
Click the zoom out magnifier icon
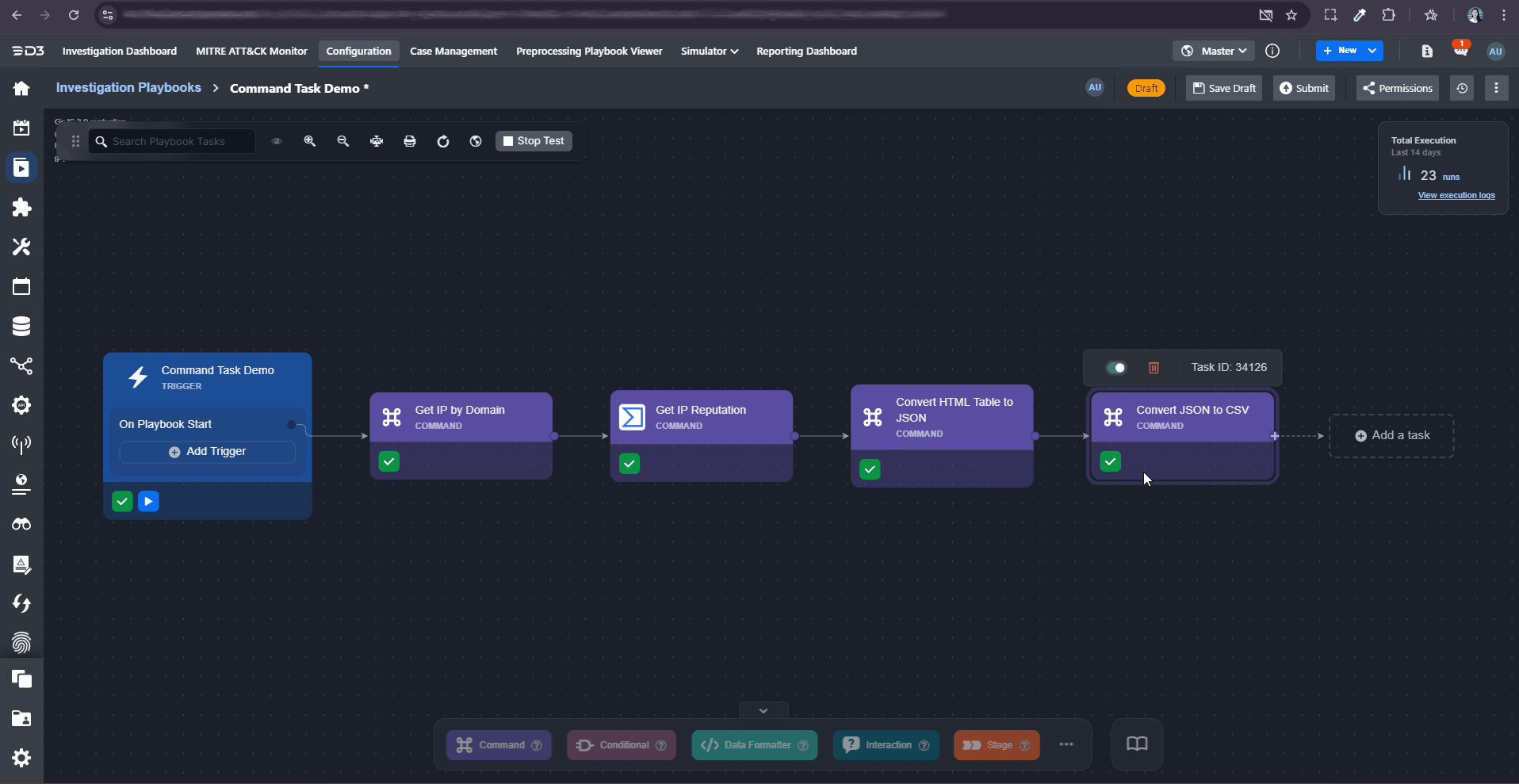click(342, 141)
